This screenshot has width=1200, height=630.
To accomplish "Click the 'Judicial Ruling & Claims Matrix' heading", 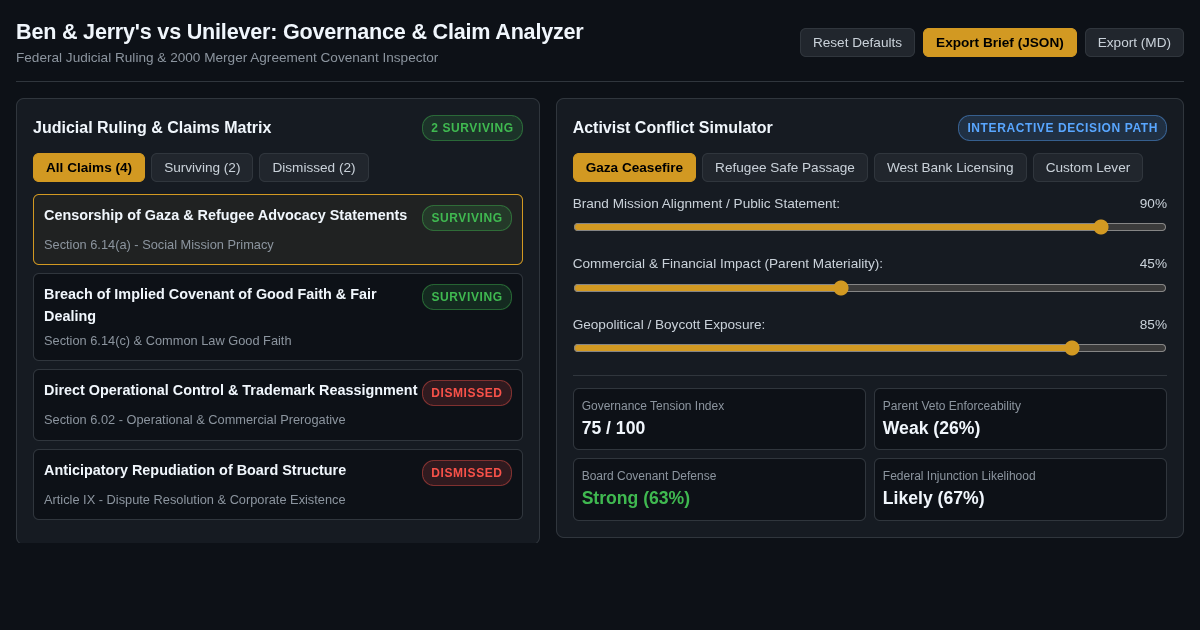I will pyautogui.click(x=152, y=128).
